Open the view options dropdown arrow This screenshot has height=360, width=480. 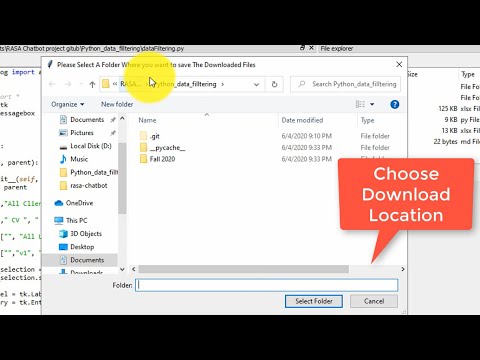point(372,104)
